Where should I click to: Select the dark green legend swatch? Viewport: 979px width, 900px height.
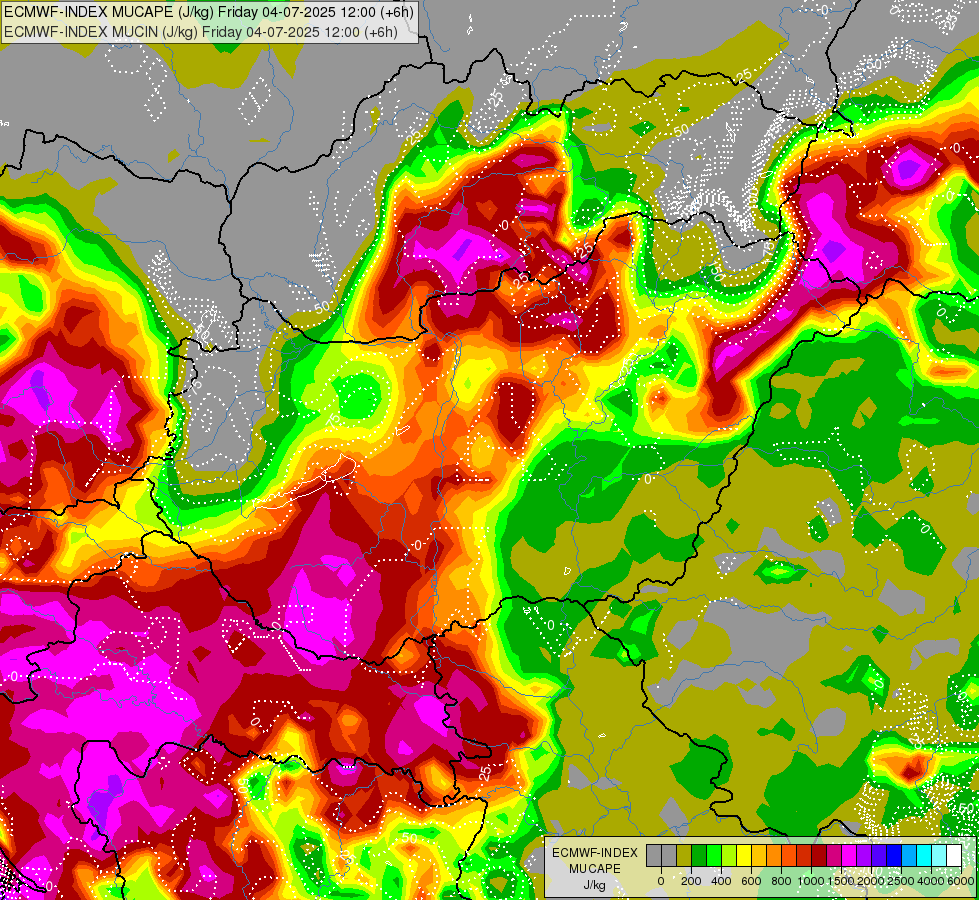tap(699, 856)
